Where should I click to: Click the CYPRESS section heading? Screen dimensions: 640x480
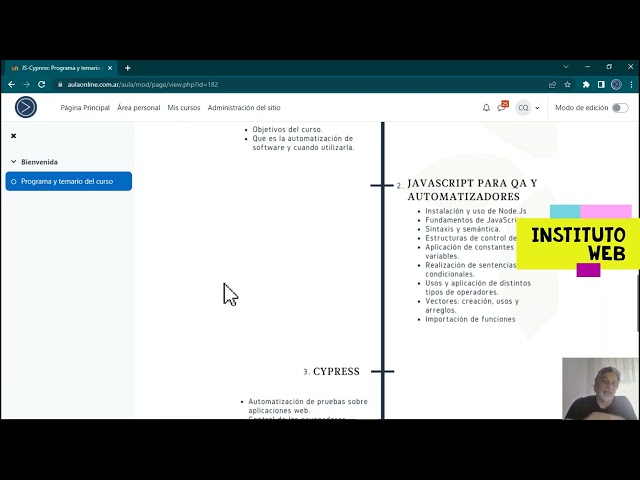click(336, 371)
